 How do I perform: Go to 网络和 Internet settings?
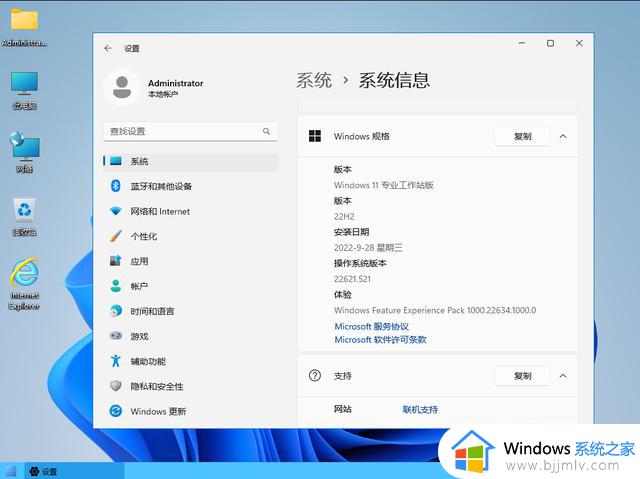(191, 211)
